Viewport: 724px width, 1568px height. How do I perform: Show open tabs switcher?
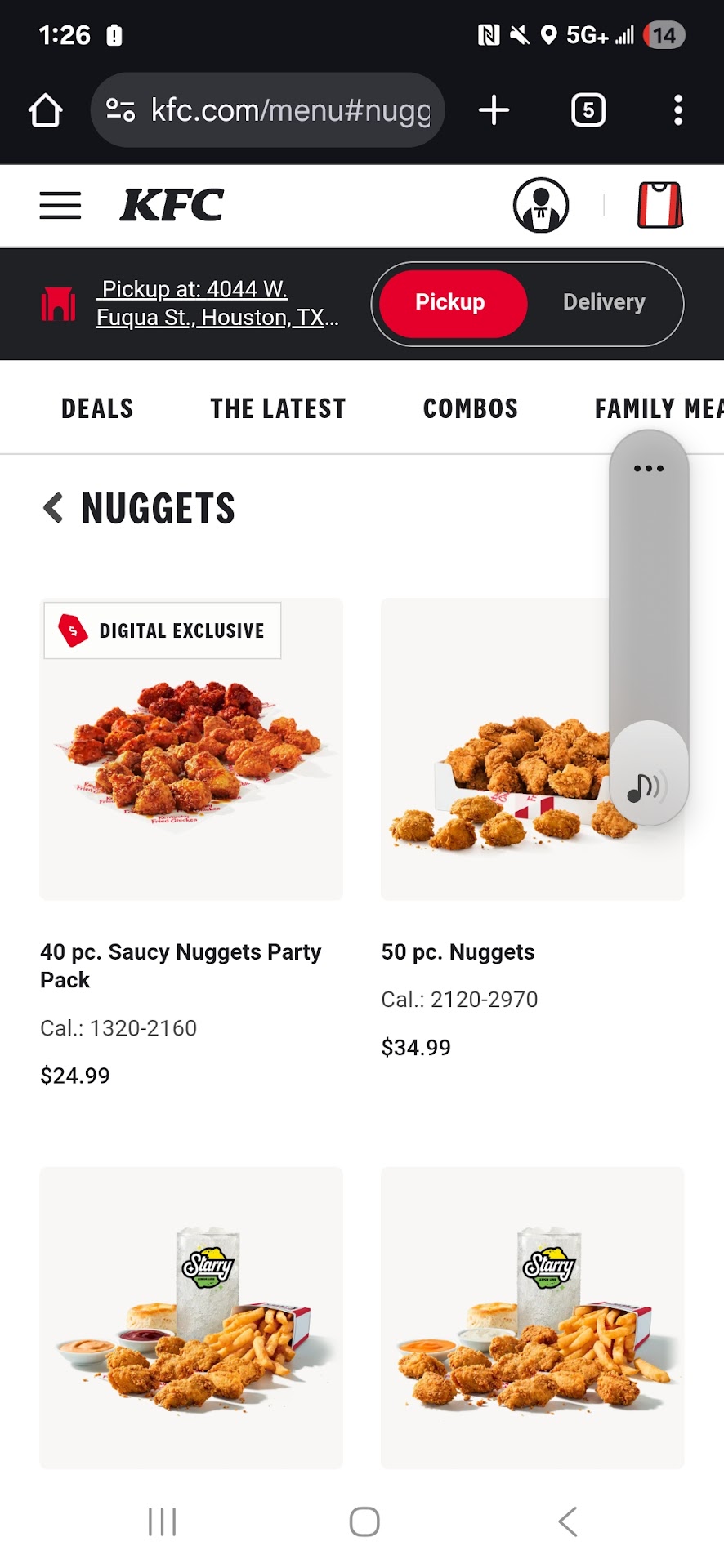coord(588,110)
